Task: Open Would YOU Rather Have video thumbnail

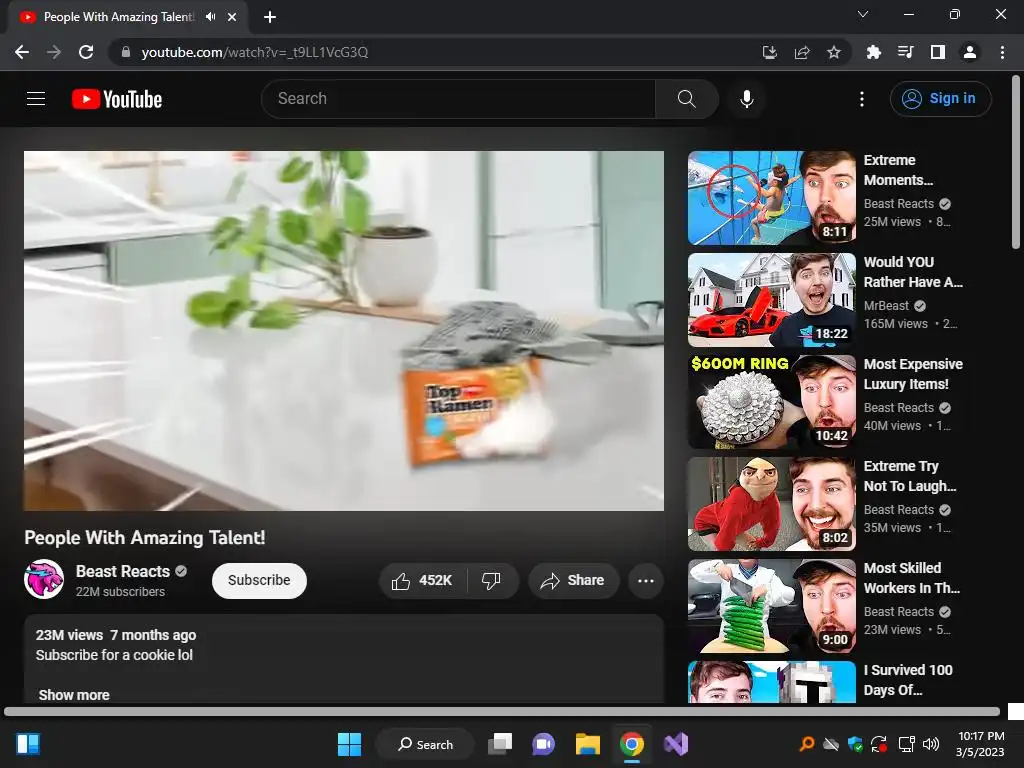Action: coord(772,300)
